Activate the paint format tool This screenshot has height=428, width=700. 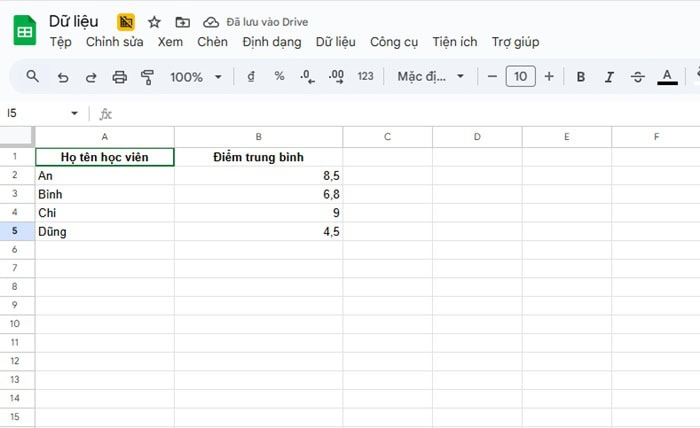click(x=148, y=77)
